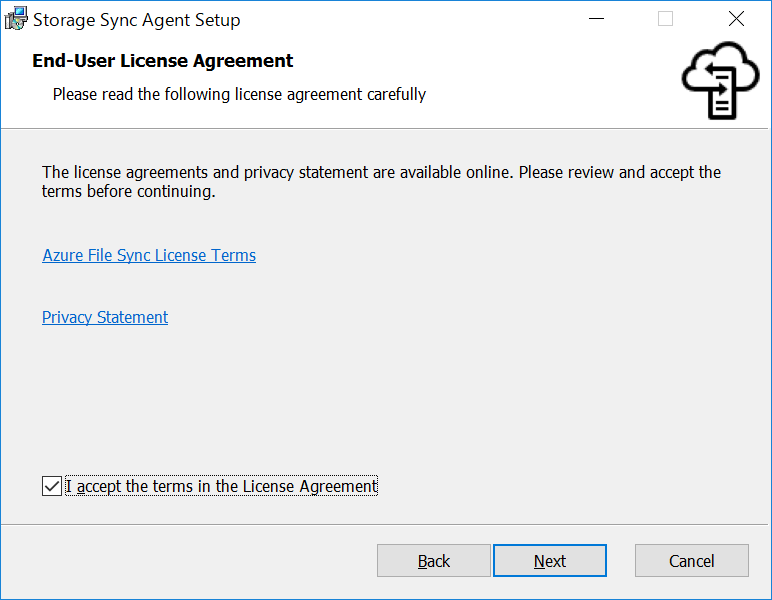Proceed by pressing the Next button
772x600 pixels.
pos(550,561)
